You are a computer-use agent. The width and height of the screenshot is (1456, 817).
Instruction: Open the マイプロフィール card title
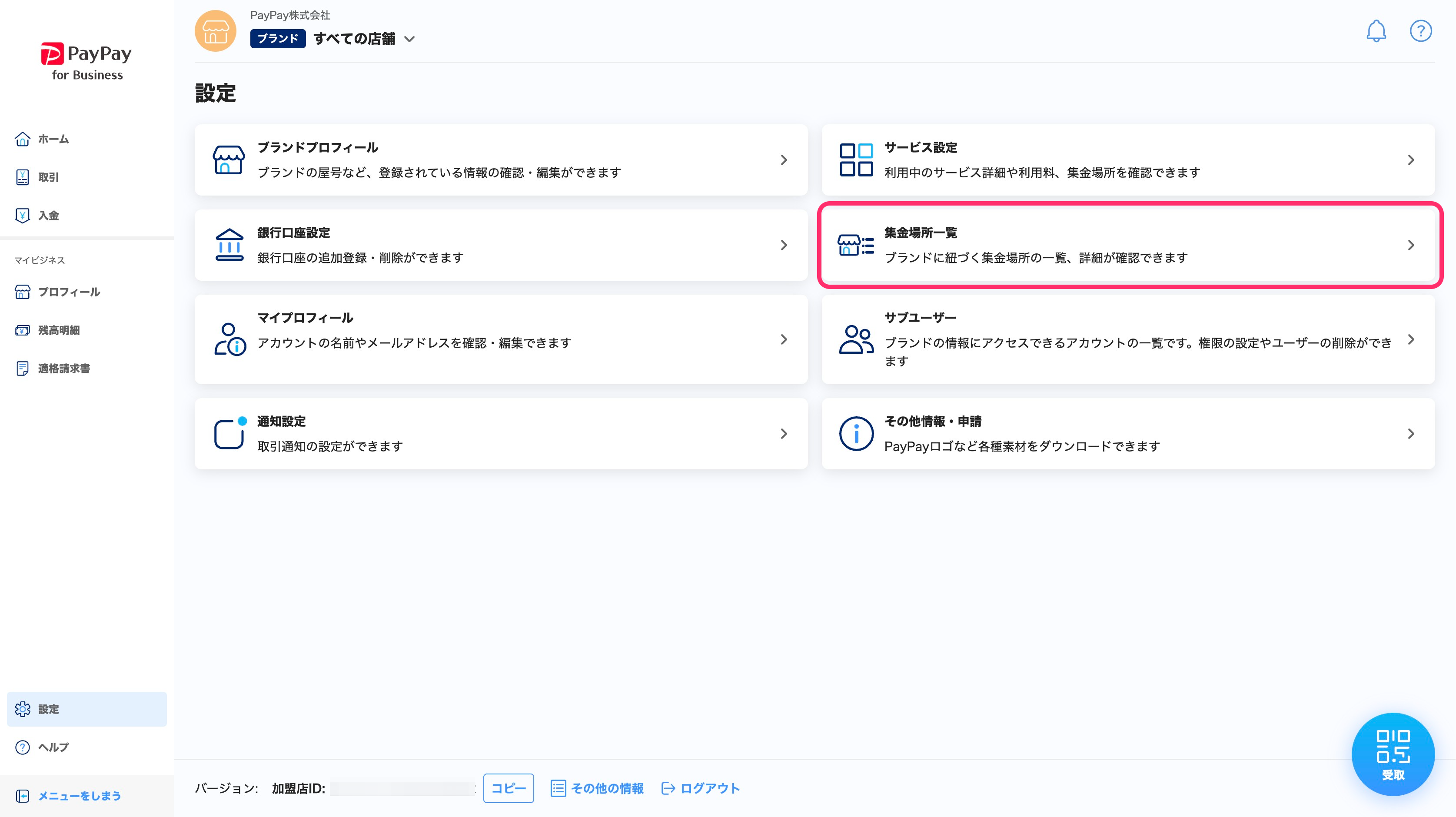click(x=305, y=318)
